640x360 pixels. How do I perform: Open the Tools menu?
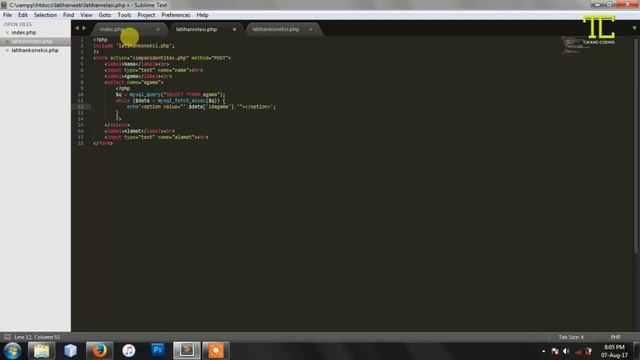tap(124, 15)
